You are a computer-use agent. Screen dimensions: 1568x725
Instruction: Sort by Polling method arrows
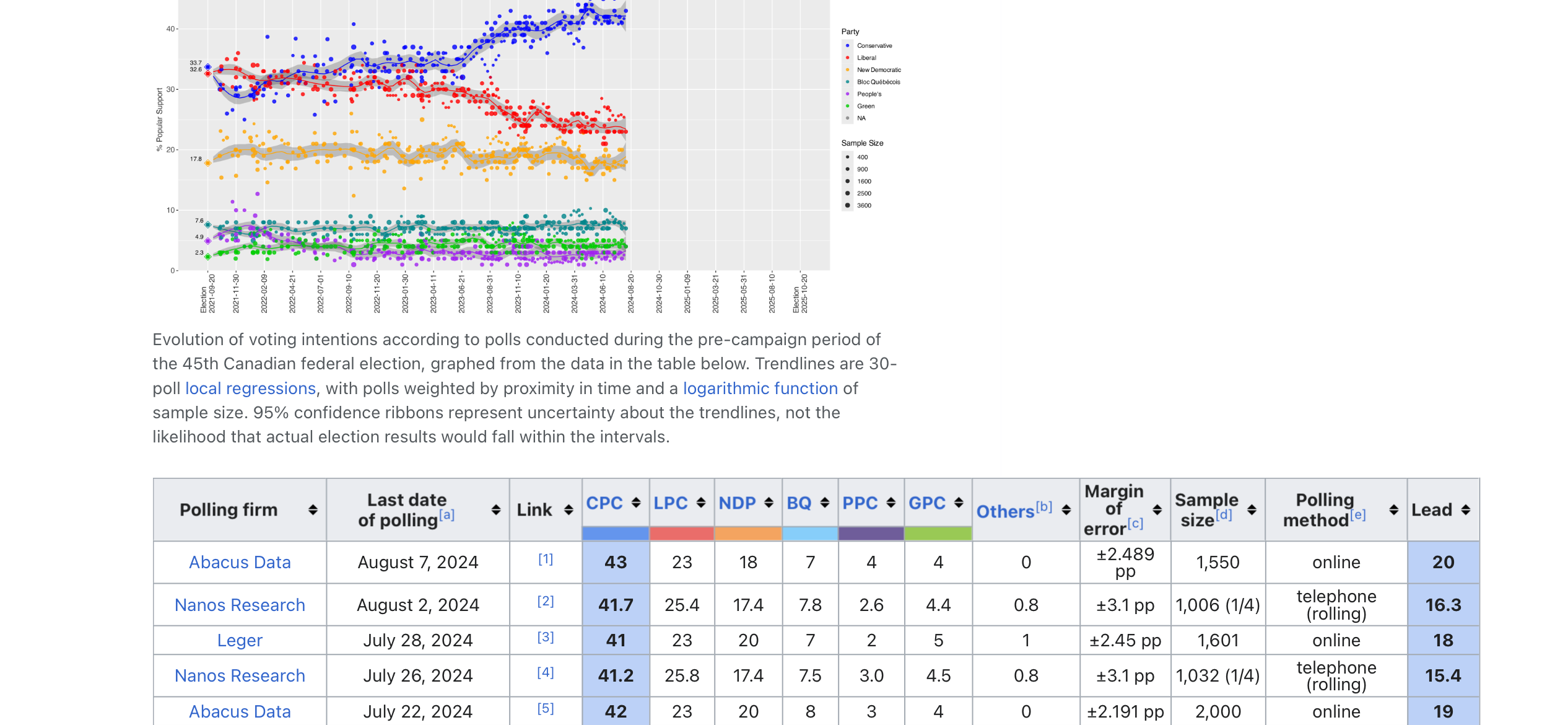1393,509
